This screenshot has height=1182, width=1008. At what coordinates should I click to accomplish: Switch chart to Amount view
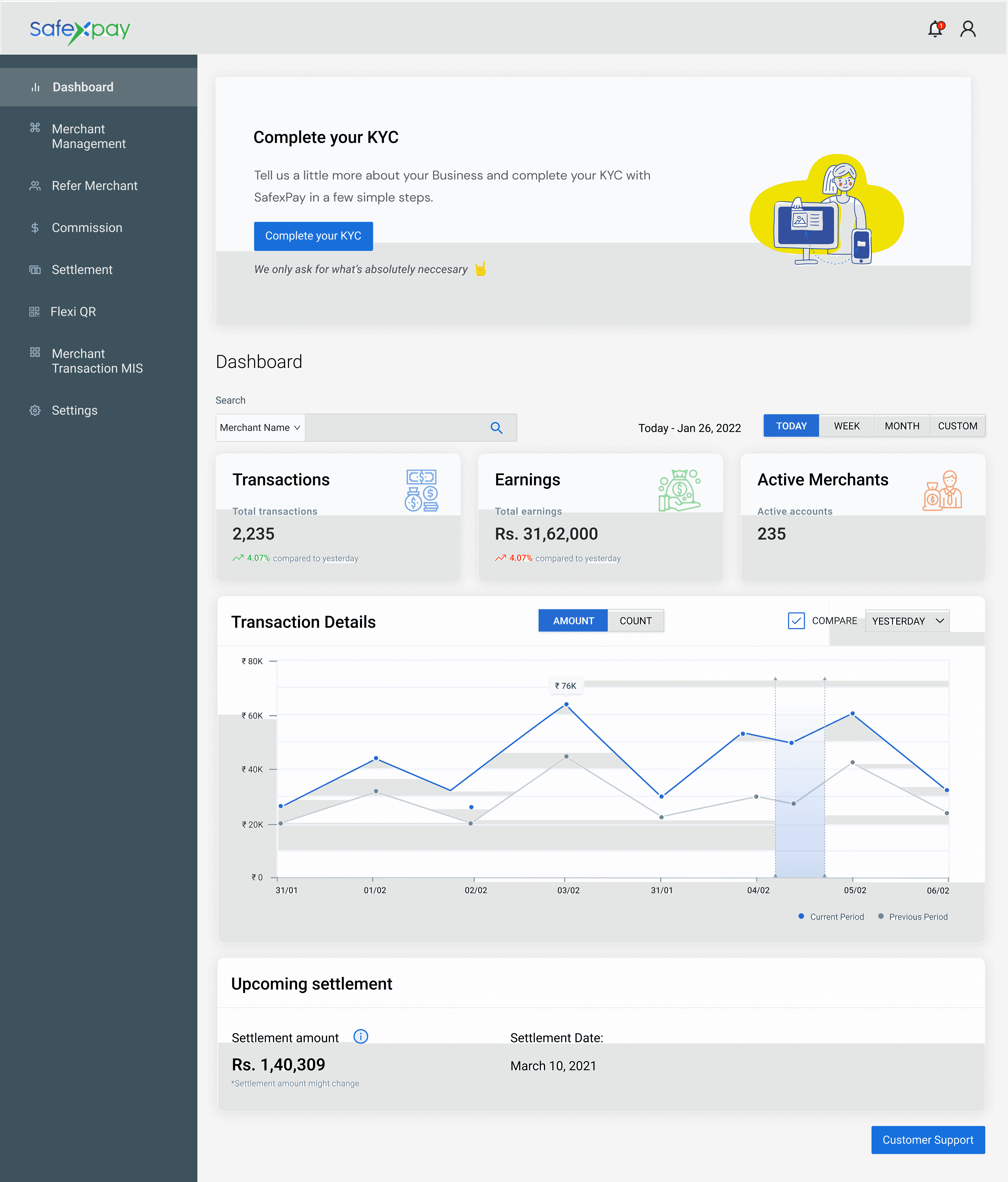coord(573,621)
